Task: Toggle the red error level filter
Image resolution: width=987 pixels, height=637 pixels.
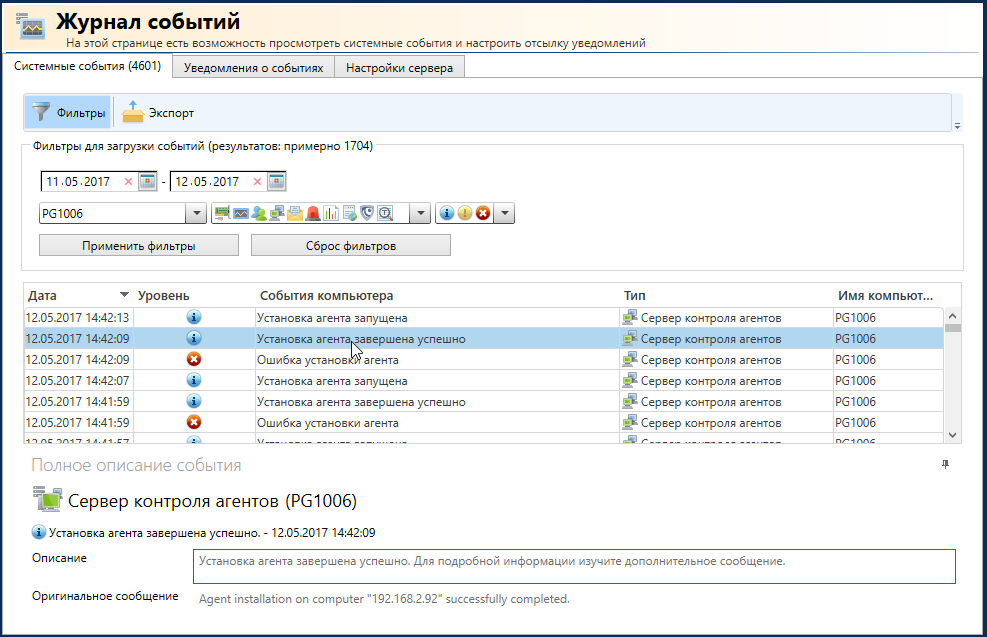Action: [x=483, y=213]
